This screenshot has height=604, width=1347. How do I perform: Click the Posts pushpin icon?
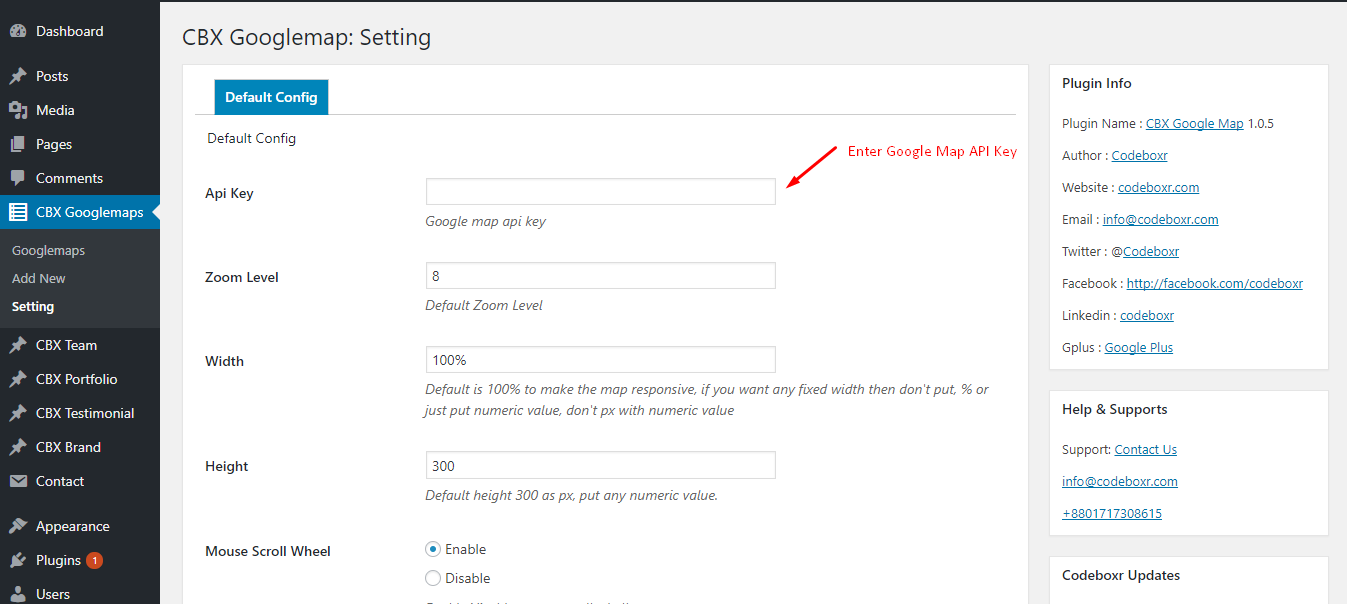click(18, 76)
